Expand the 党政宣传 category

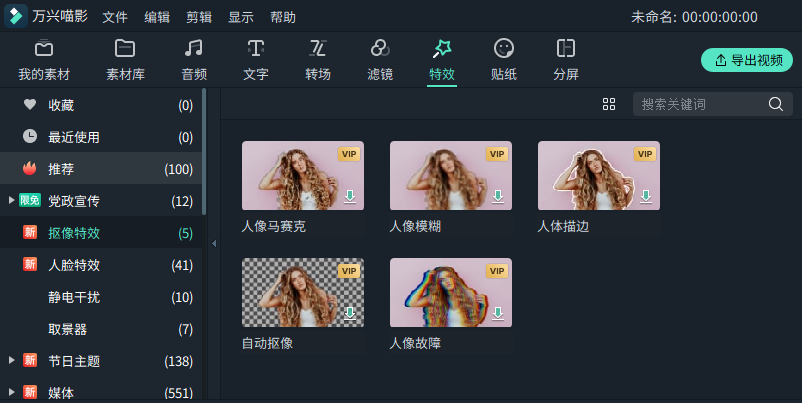point(12,201)
